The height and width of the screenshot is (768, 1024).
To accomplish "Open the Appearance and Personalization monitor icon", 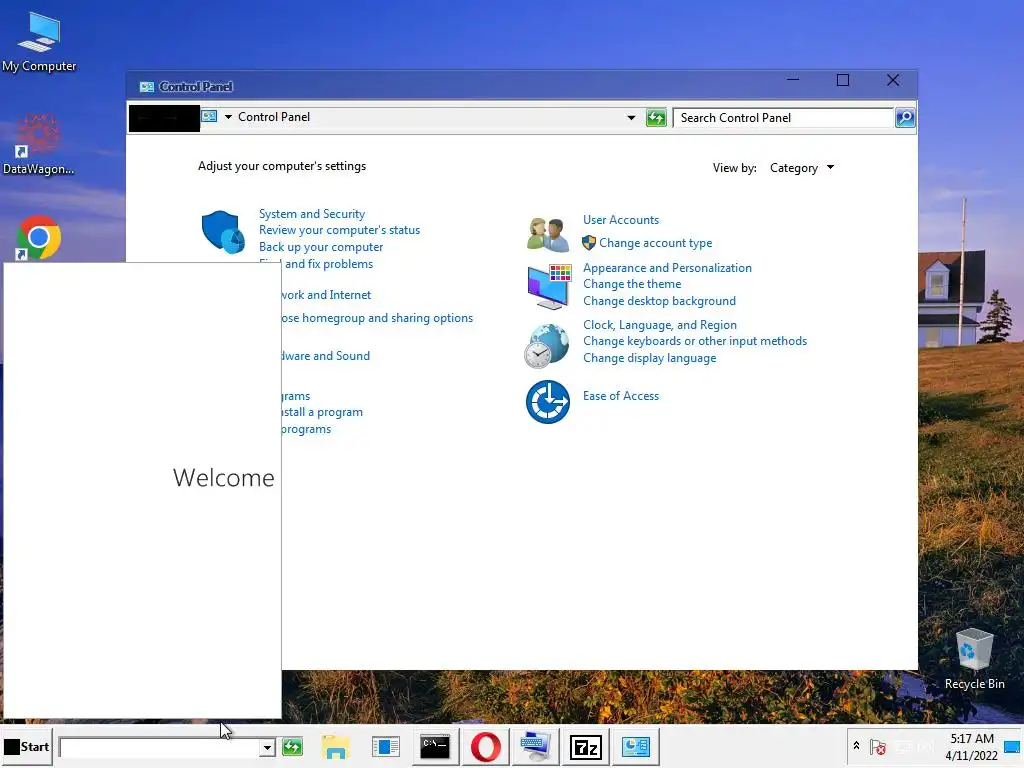I will [549, 286].
